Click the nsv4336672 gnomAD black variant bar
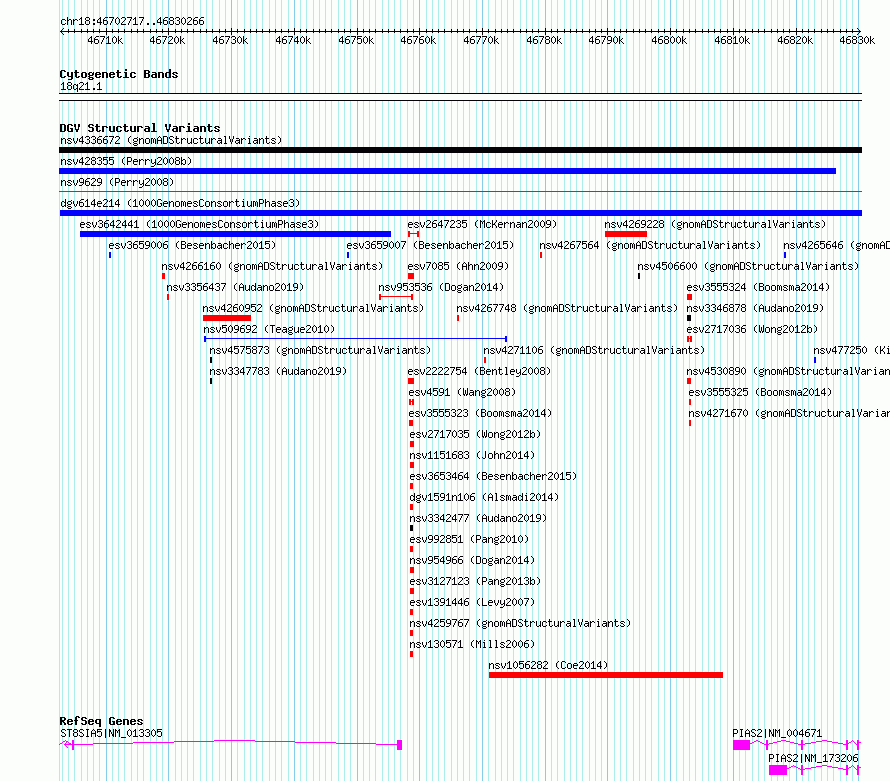Screen dimensions: 890x781 (x=460, y=150)
